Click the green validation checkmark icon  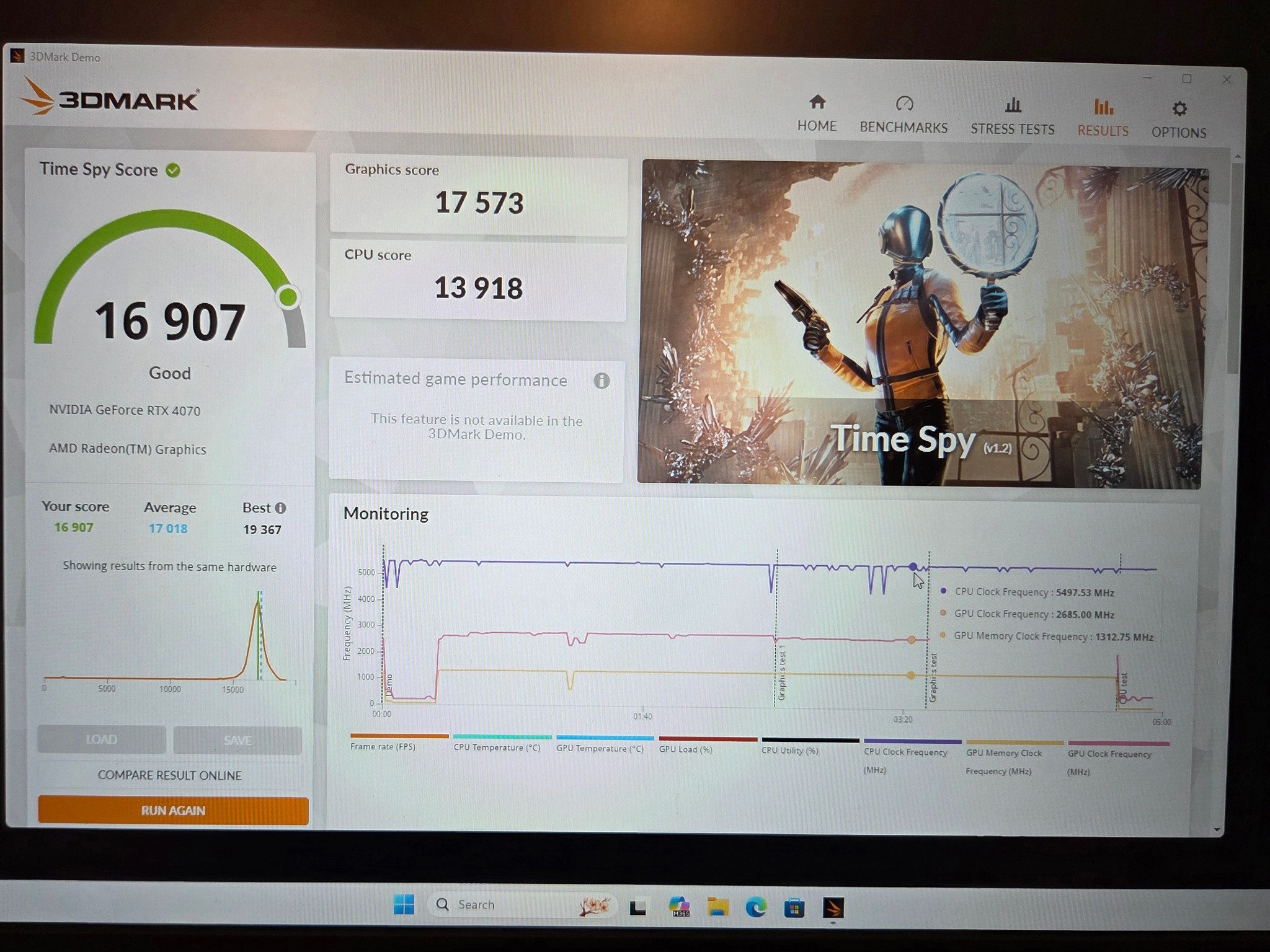pos(173,170)
